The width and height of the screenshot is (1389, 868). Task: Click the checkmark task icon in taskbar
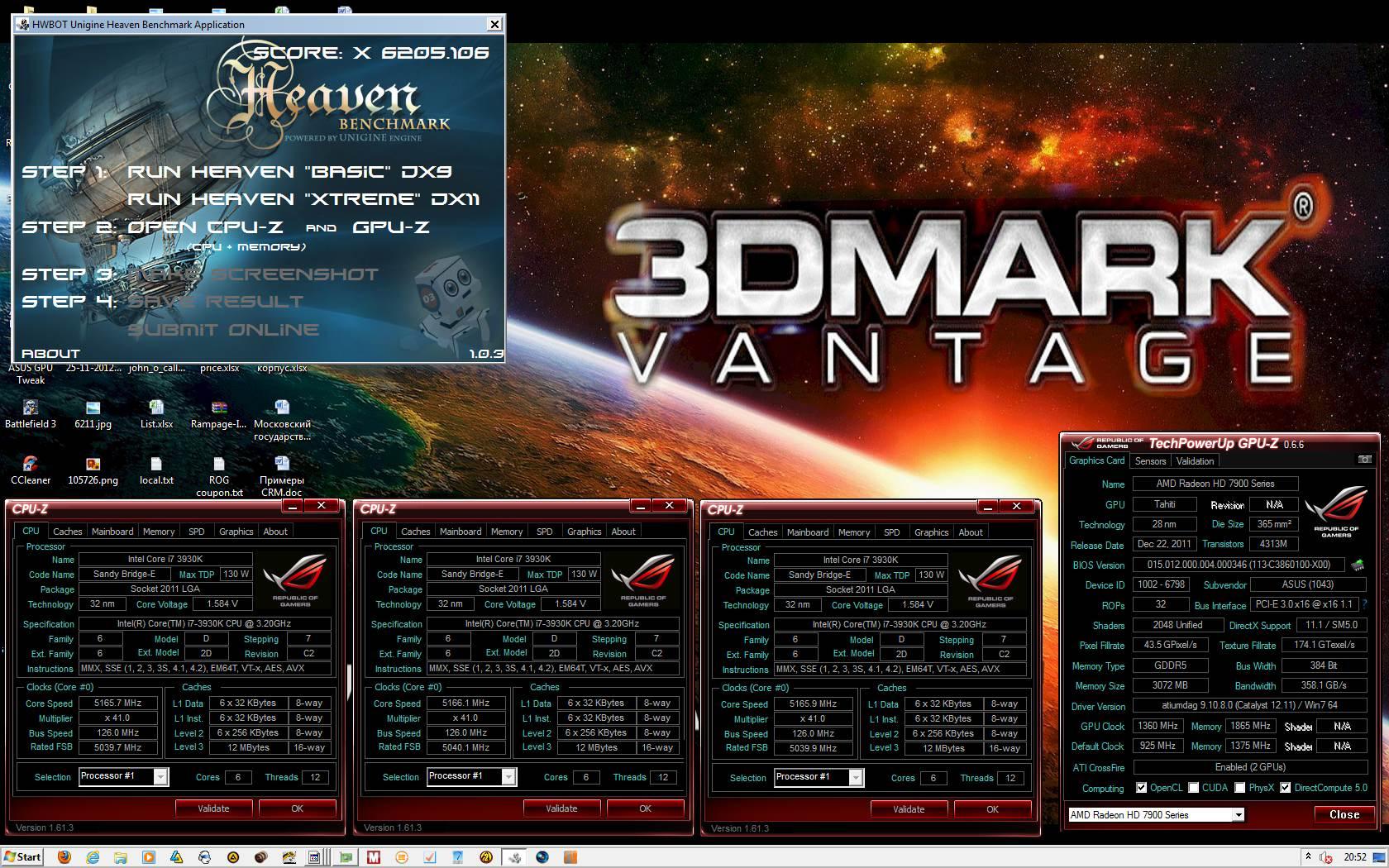pyautogui.click(x=430, y=857)
